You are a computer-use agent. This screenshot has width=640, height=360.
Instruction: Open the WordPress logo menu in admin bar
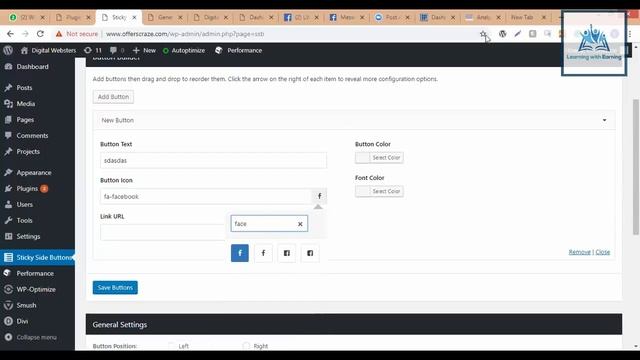(8, 50)
